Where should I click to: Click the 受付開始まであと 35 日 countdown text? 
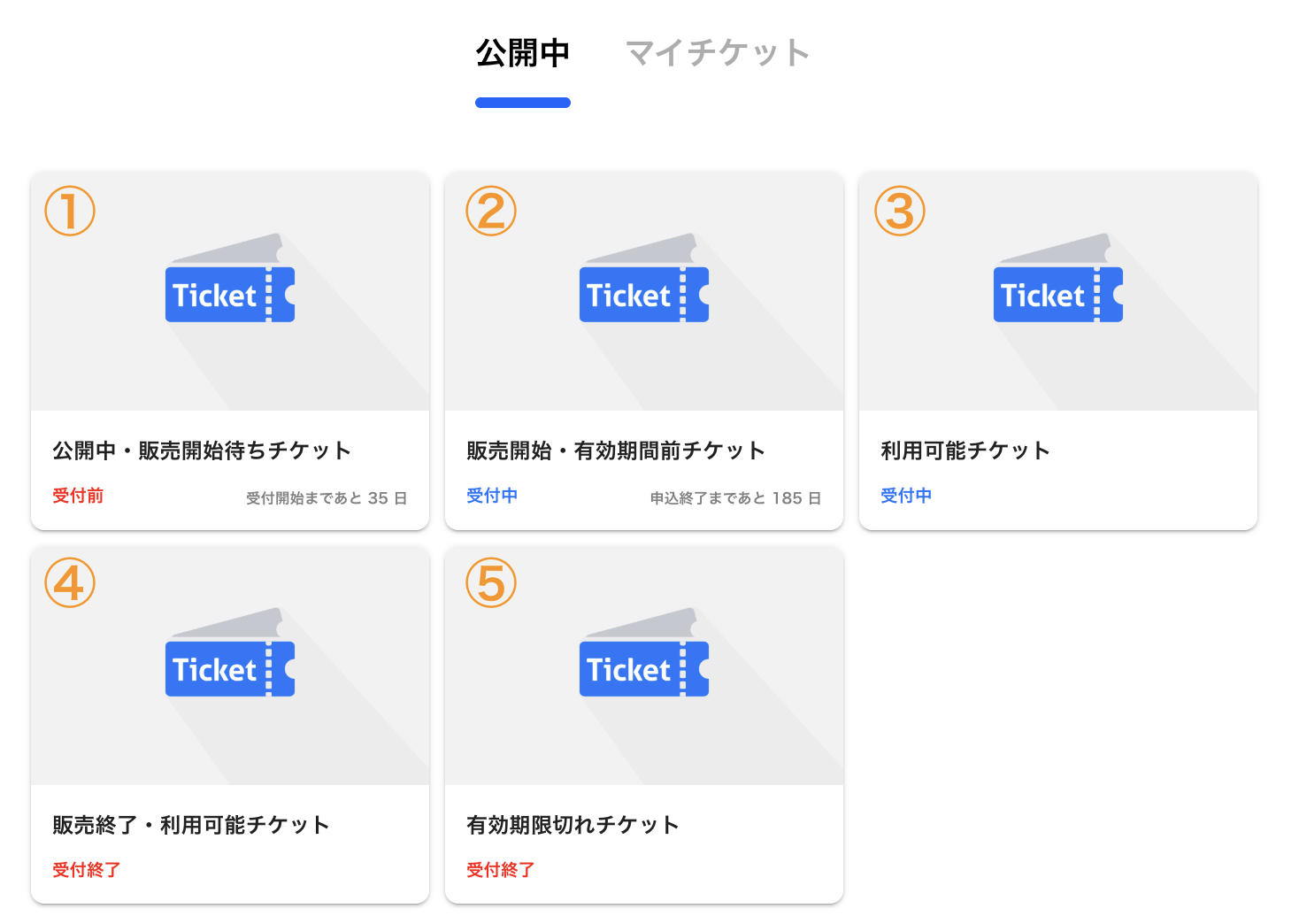(326, 497)
